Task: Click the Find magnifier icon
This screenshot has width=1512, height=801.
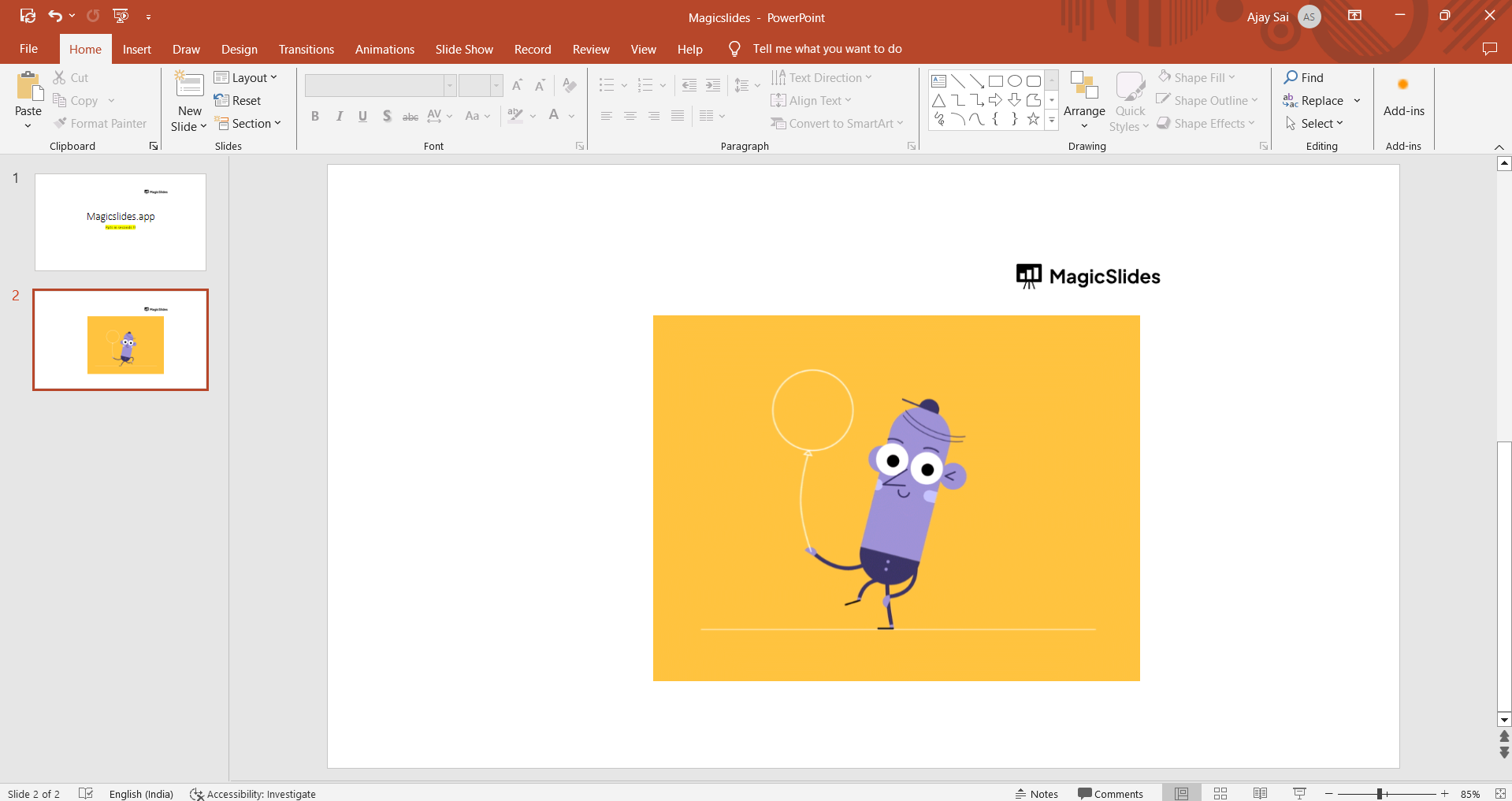Action: 1291,77
